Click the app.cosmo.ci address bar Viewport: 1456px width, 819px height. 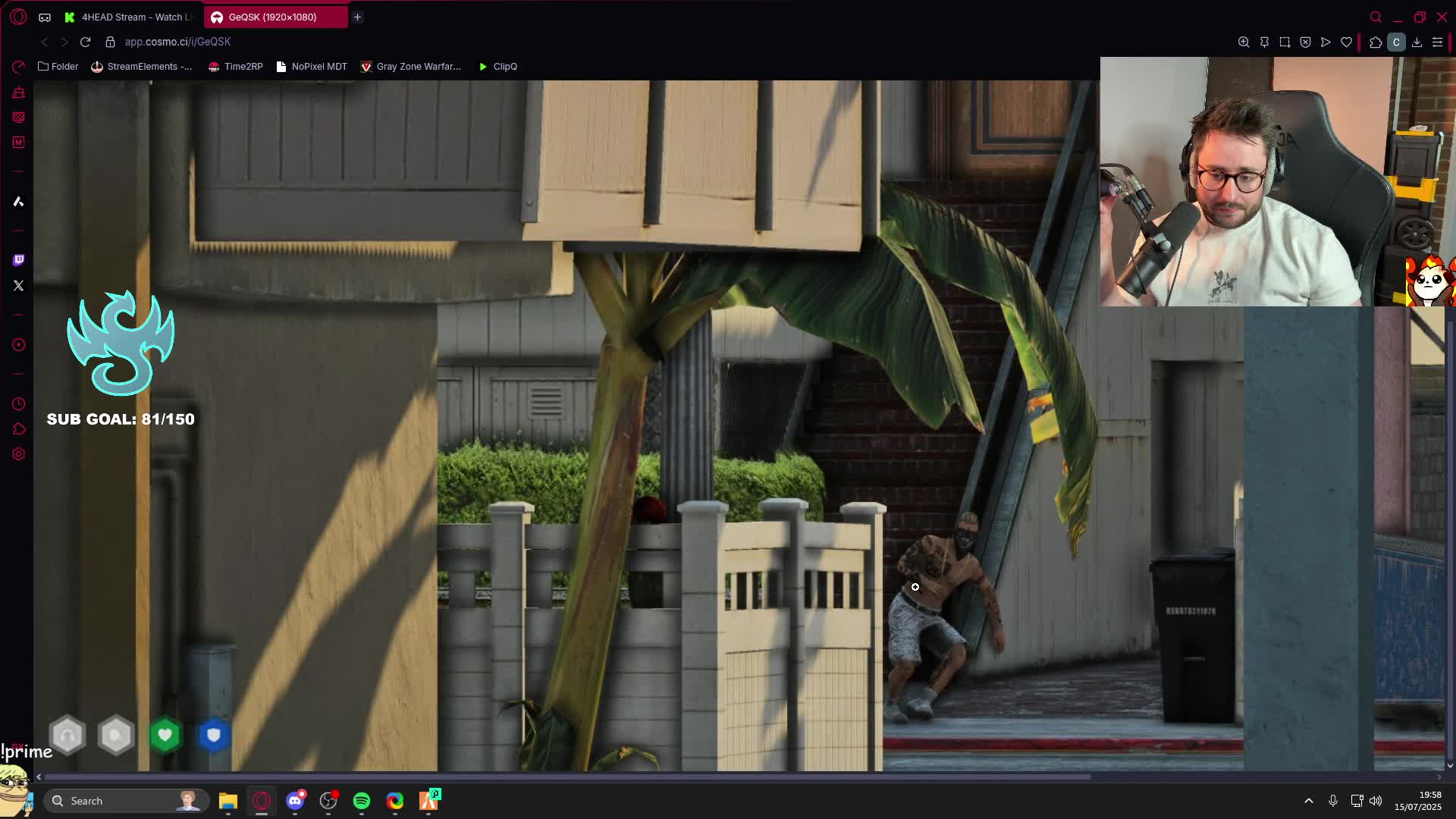(x=177, y=42)
